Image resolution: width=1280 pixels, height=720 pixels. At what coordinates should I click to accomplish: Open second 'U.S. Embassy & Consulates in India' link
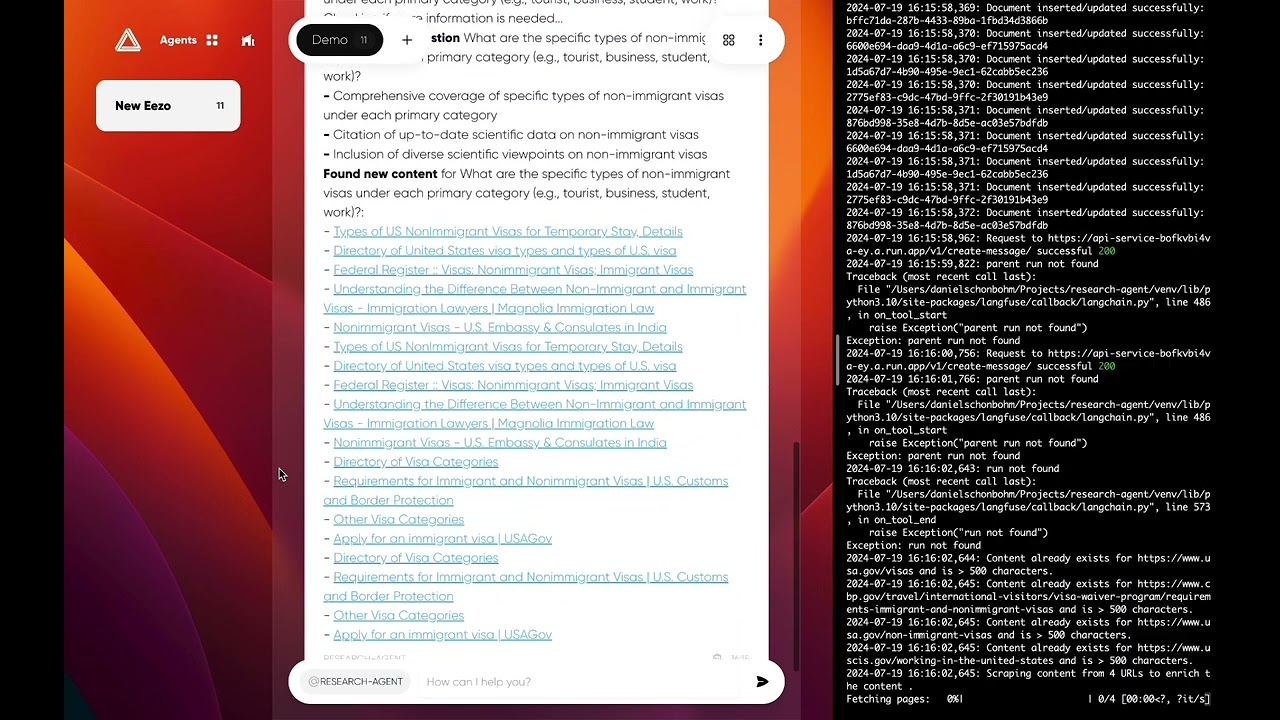point(500,443)
